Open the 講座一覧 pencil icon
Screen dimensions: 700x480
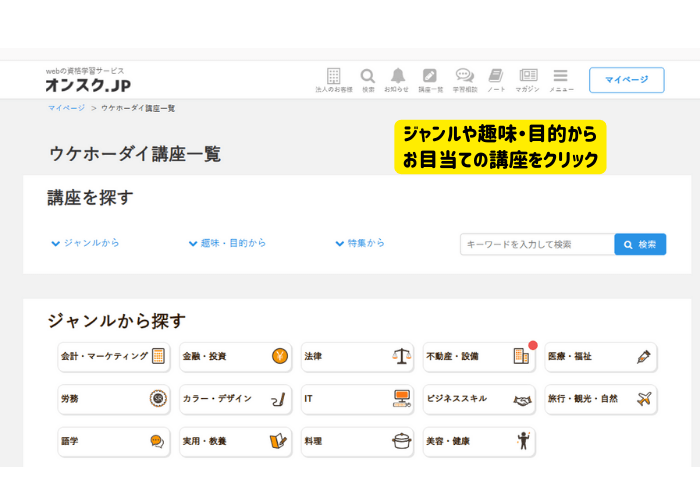pos(430,77)
